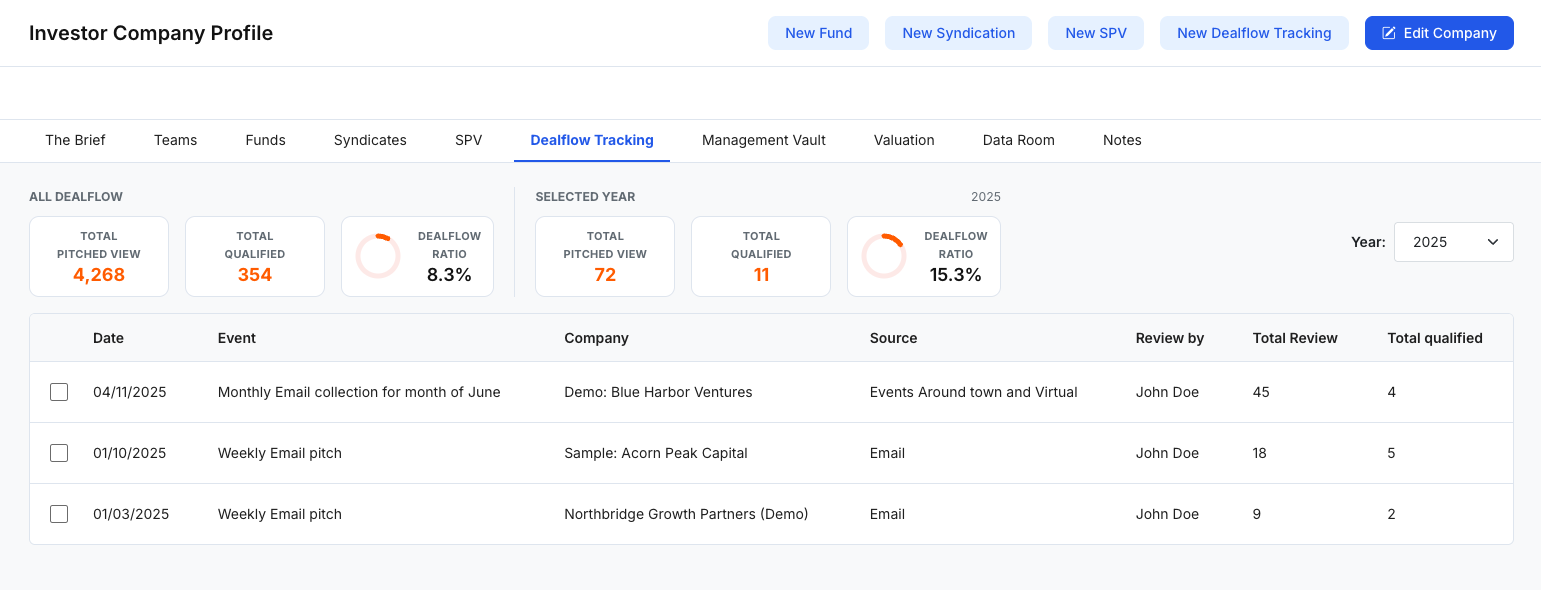Open the Year dropdown showing 2025
The width and height of the screenshot is (1541, 590).
point(1452,242)
